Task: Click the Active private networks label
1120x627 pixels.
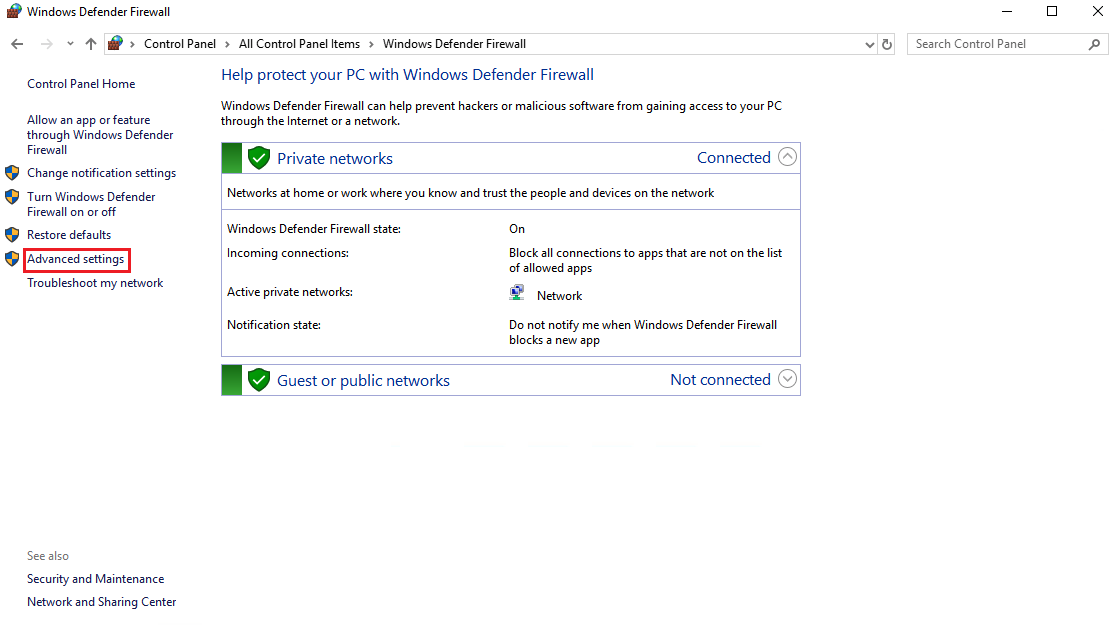Action: pyautogui.click(x=290, y=292)
